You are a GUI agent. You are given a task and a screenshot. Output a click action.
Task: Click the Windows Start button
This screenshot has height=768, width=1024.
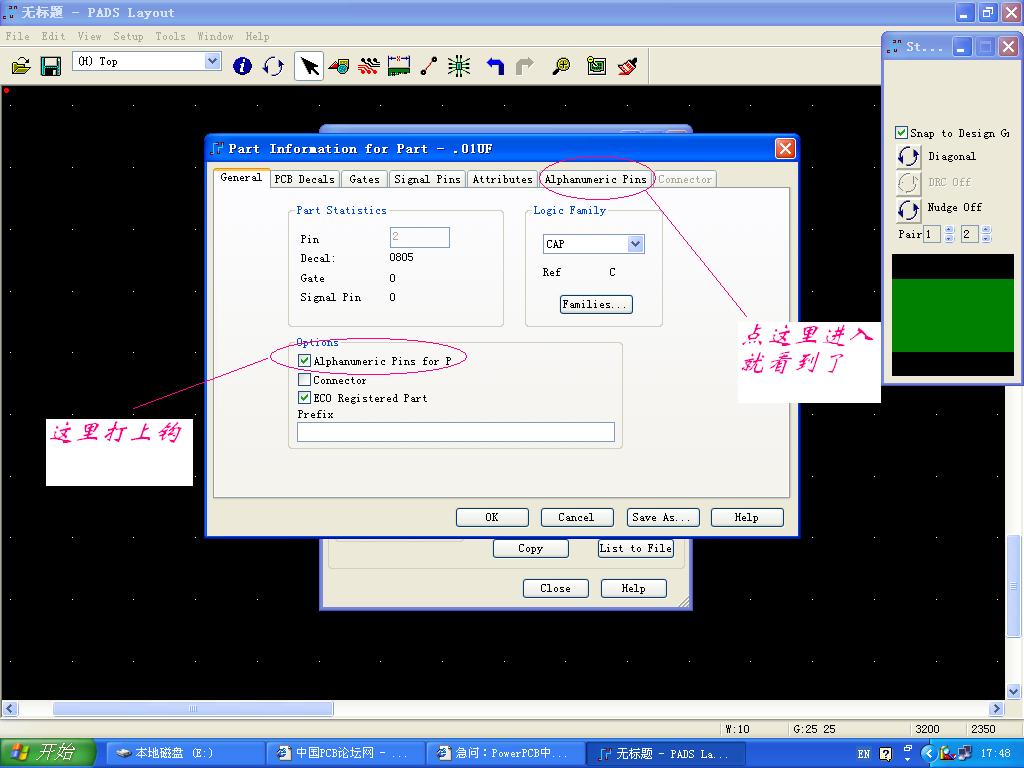[47, 753]
